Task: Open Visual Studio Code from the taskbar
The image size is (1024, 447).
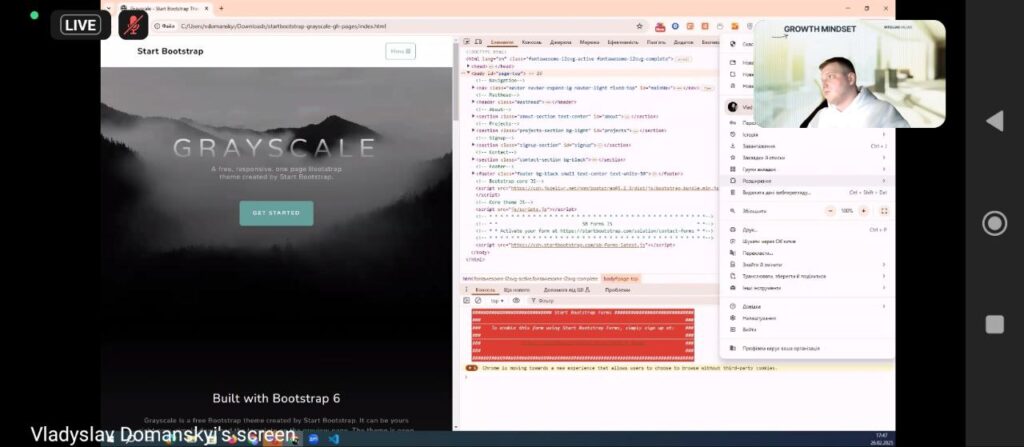Action: [334, 439]
